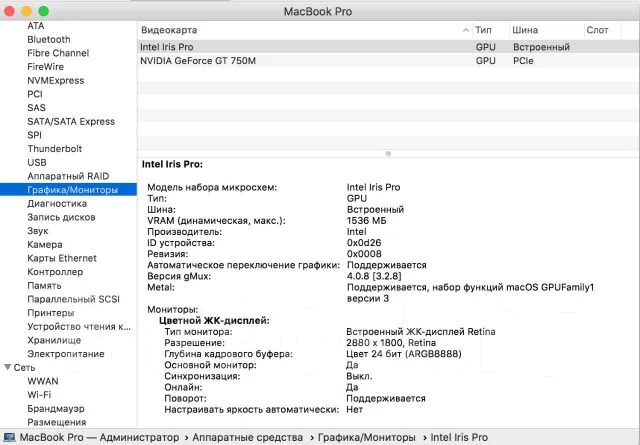Click the Цветной ЖК-дисплей heading

[214, 321]
